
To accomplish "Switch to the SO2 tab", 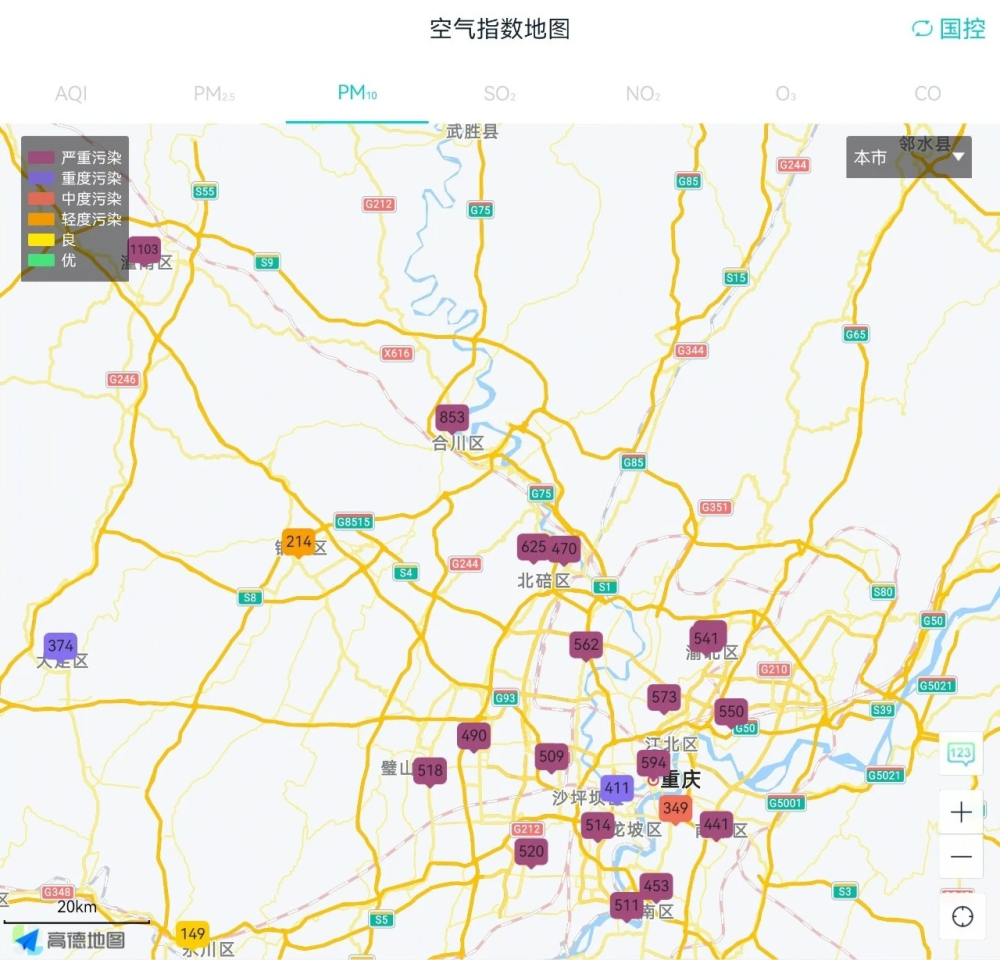I will coord(498,93).
